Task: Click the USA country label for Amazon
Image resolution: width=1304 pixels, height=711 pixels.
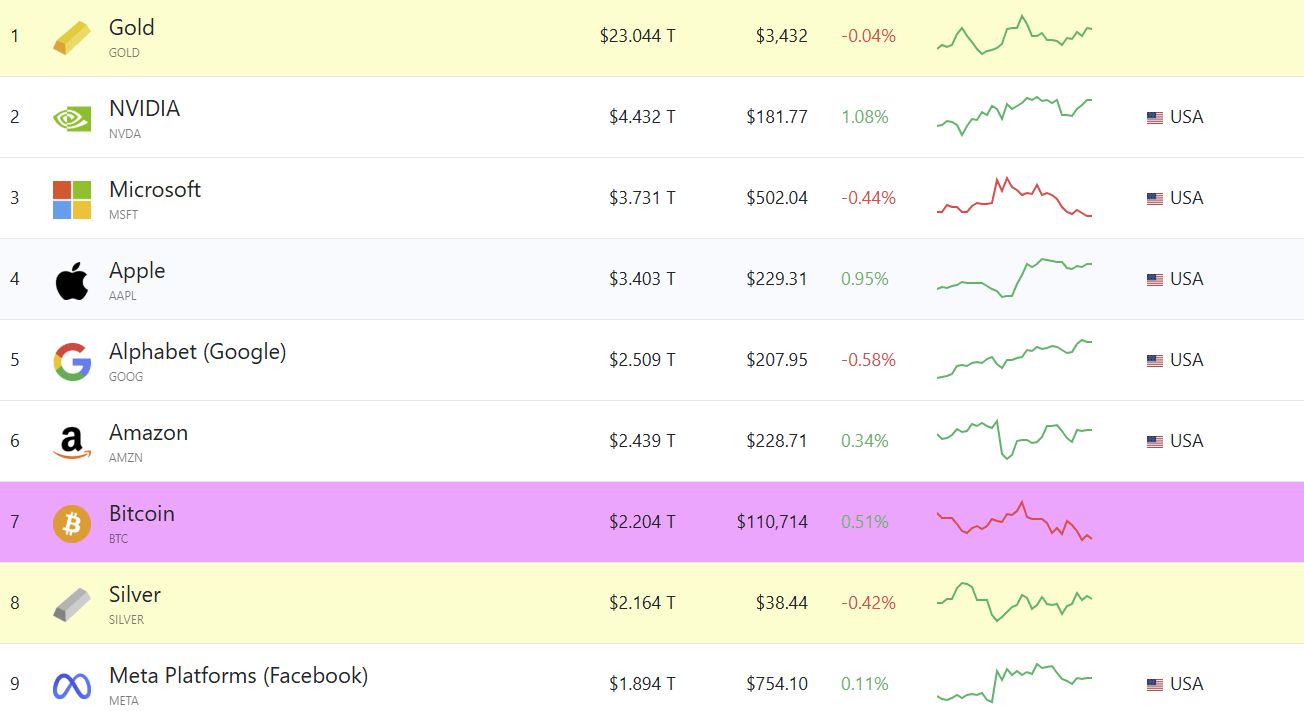Action: tap(1186, 441)
